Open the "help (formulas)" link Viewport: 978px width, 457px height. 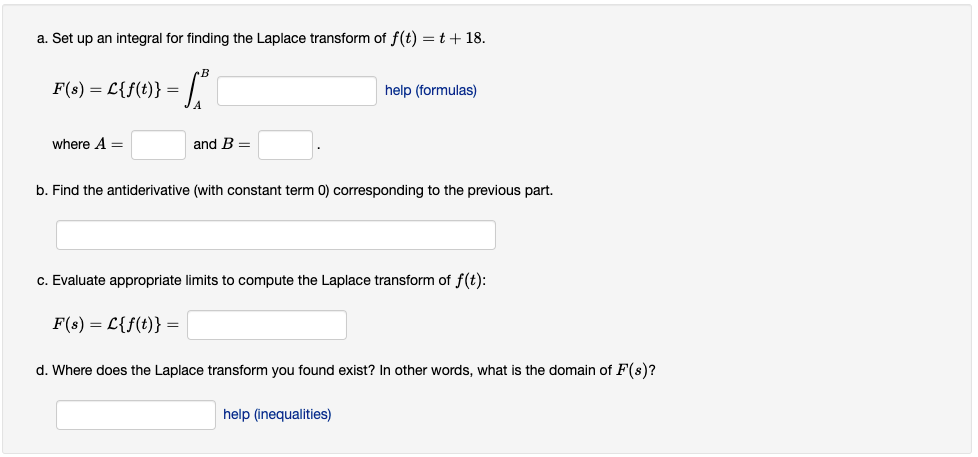coord(430,91)
